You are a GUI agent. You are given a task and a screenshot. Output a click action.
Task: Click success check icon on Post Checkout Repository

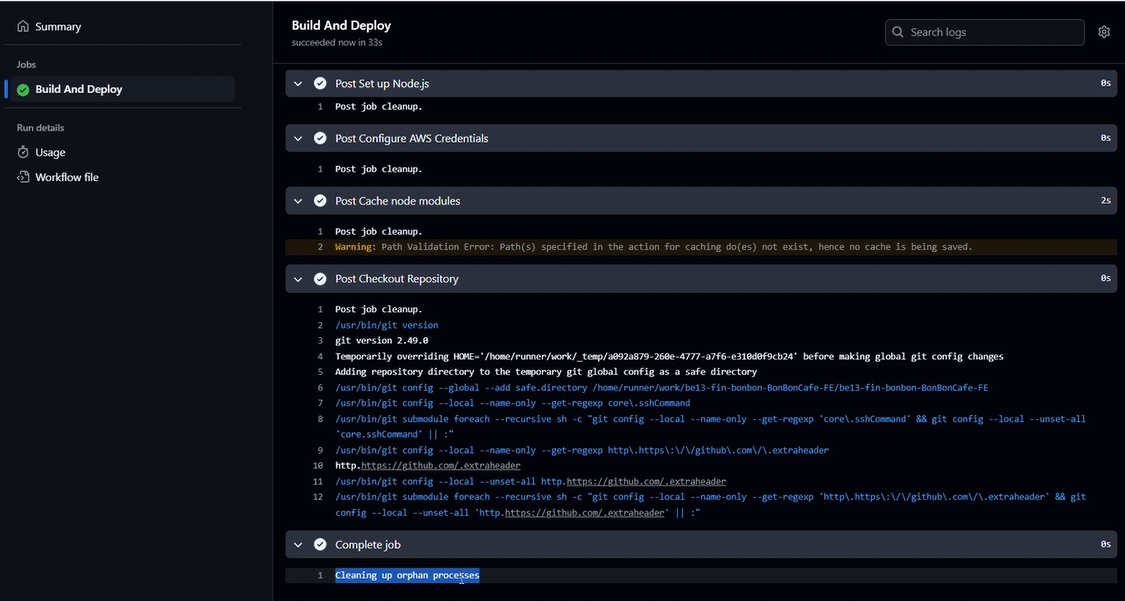[x=320, y=278]
